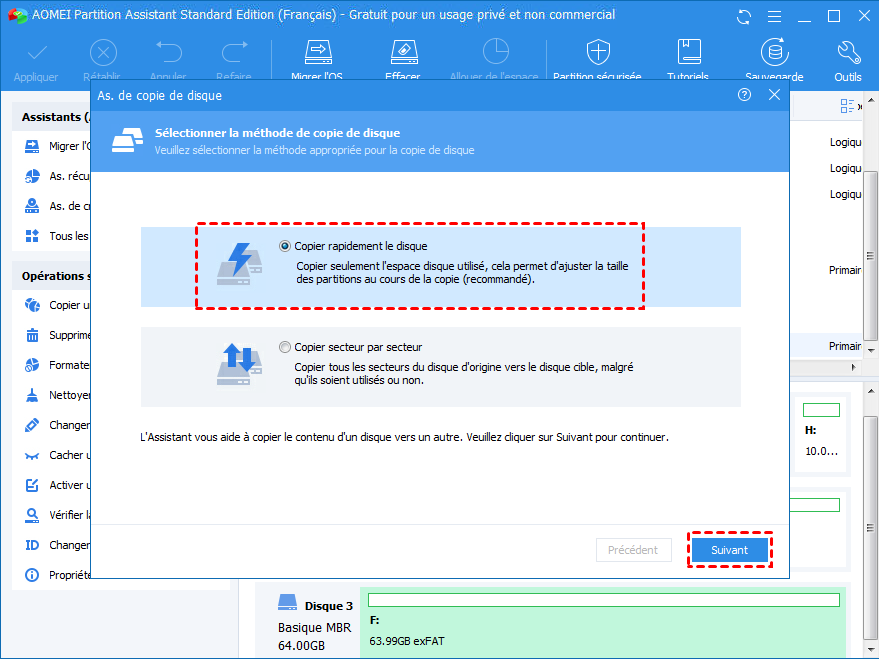This screenshot has width=879, height=659.
Task: Click the Assistants panel header
Action: [51, 117]
